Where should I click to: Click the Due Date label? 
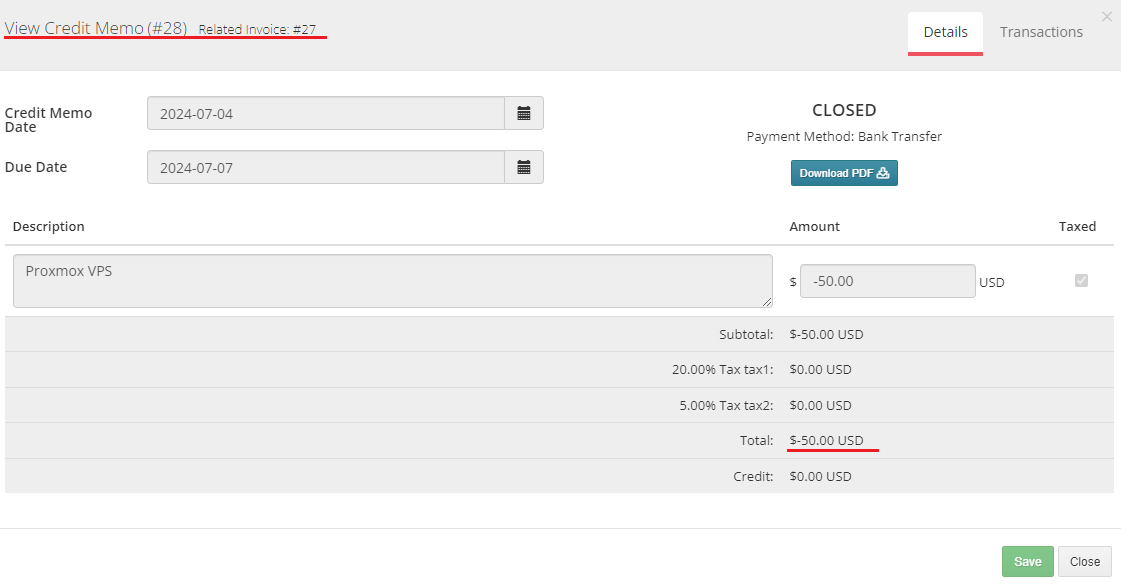(36, 167)
